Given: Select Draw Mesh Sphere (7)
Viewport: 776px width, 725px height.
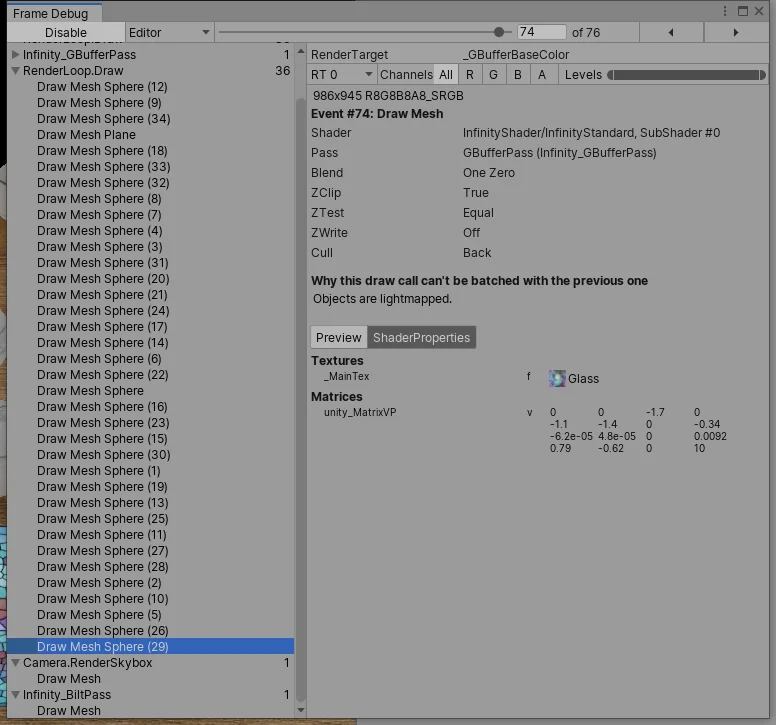Looking at the screenshot, I should click(x=151, y=215).
